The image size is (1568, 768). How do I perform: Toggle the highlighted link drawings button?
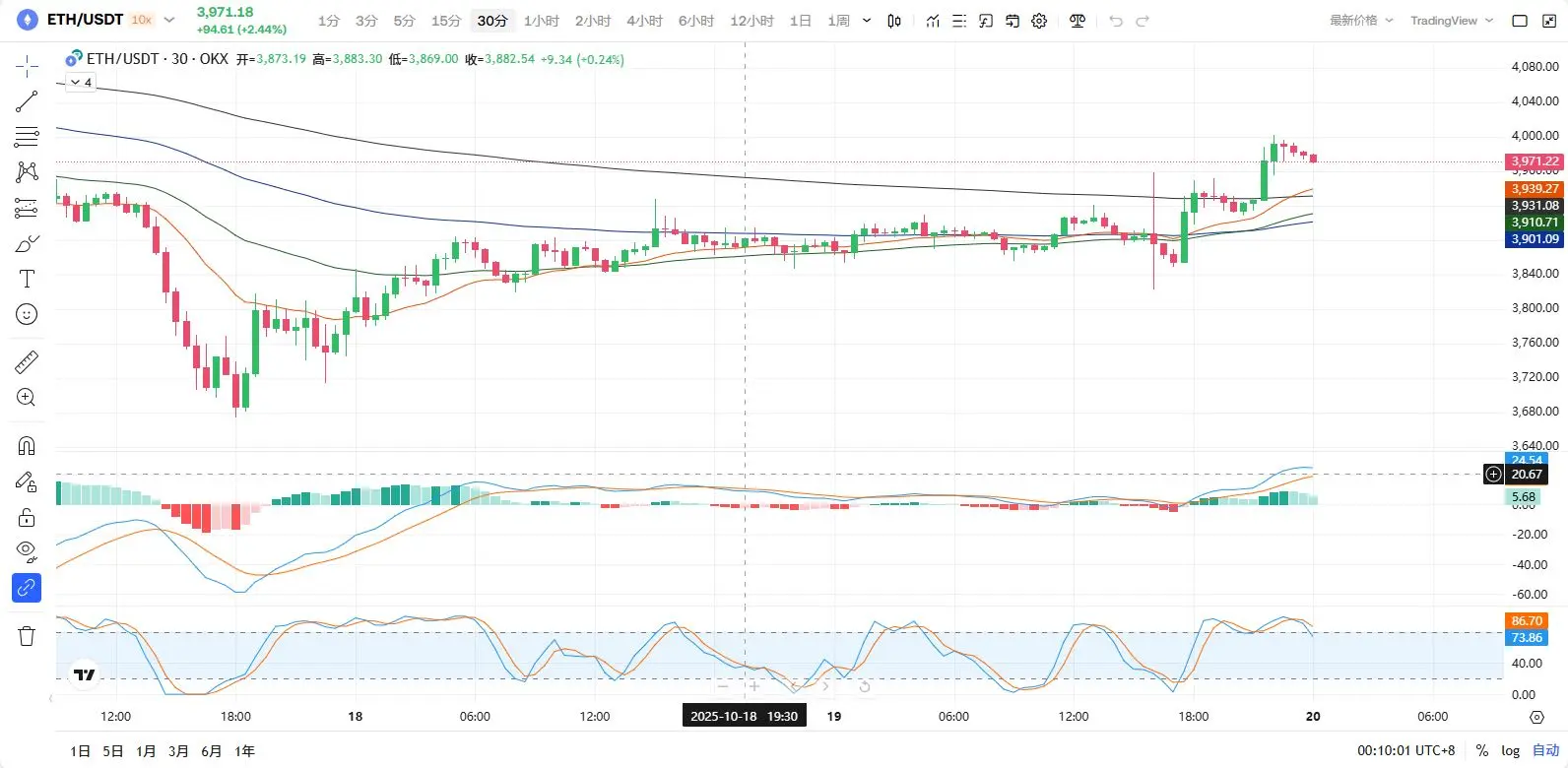27,588
